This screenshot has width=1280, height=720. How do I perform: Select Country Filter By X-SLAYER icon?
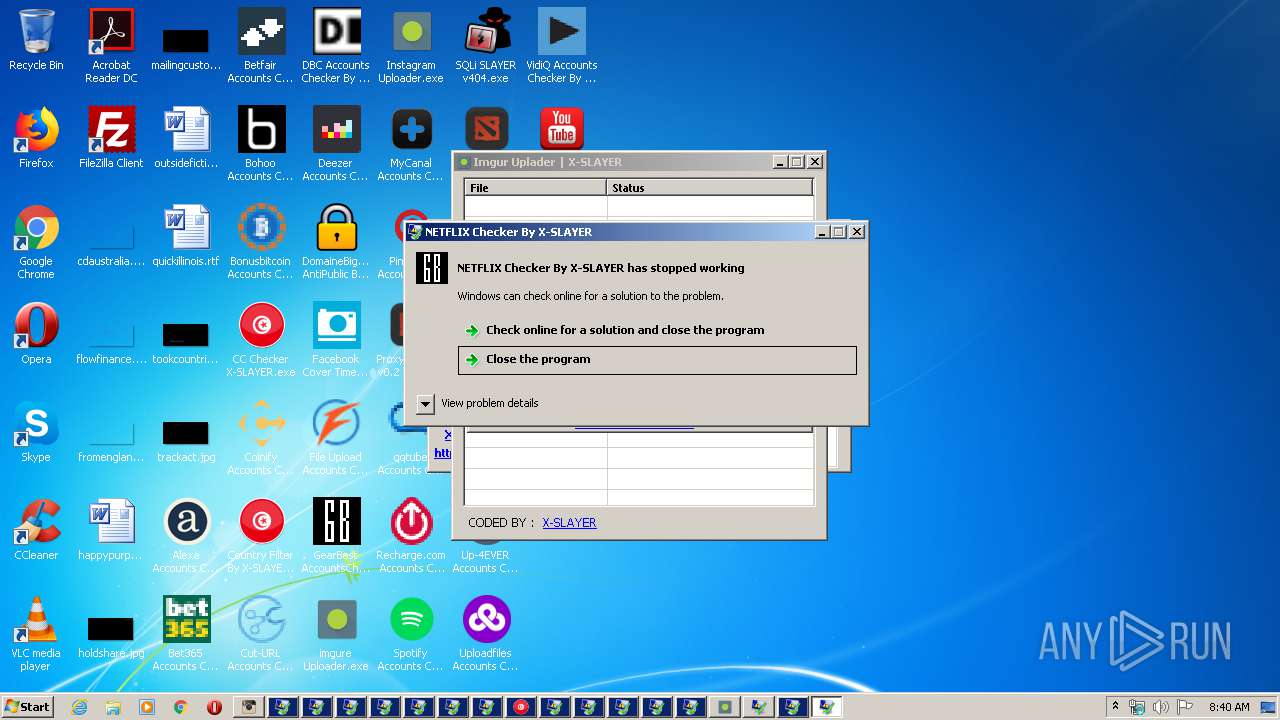261,535
